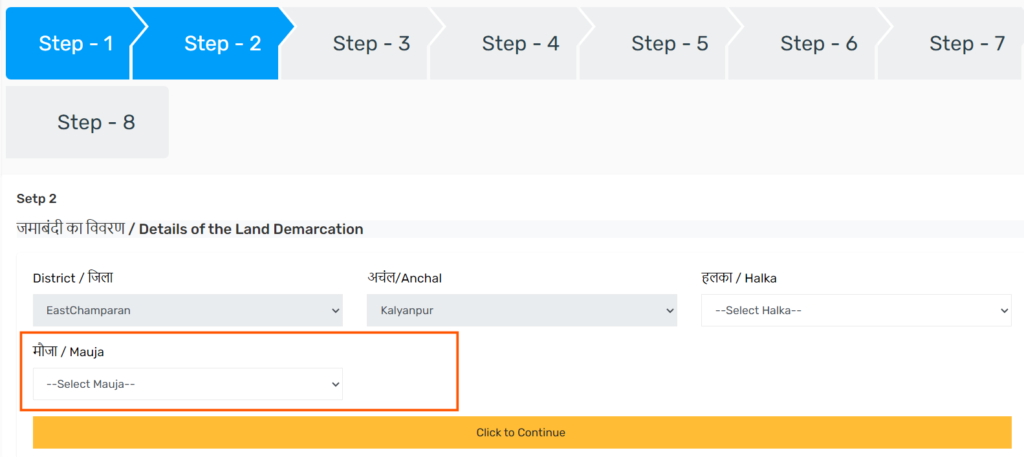Click the मौजा / Mauja field label

(69, 352)
